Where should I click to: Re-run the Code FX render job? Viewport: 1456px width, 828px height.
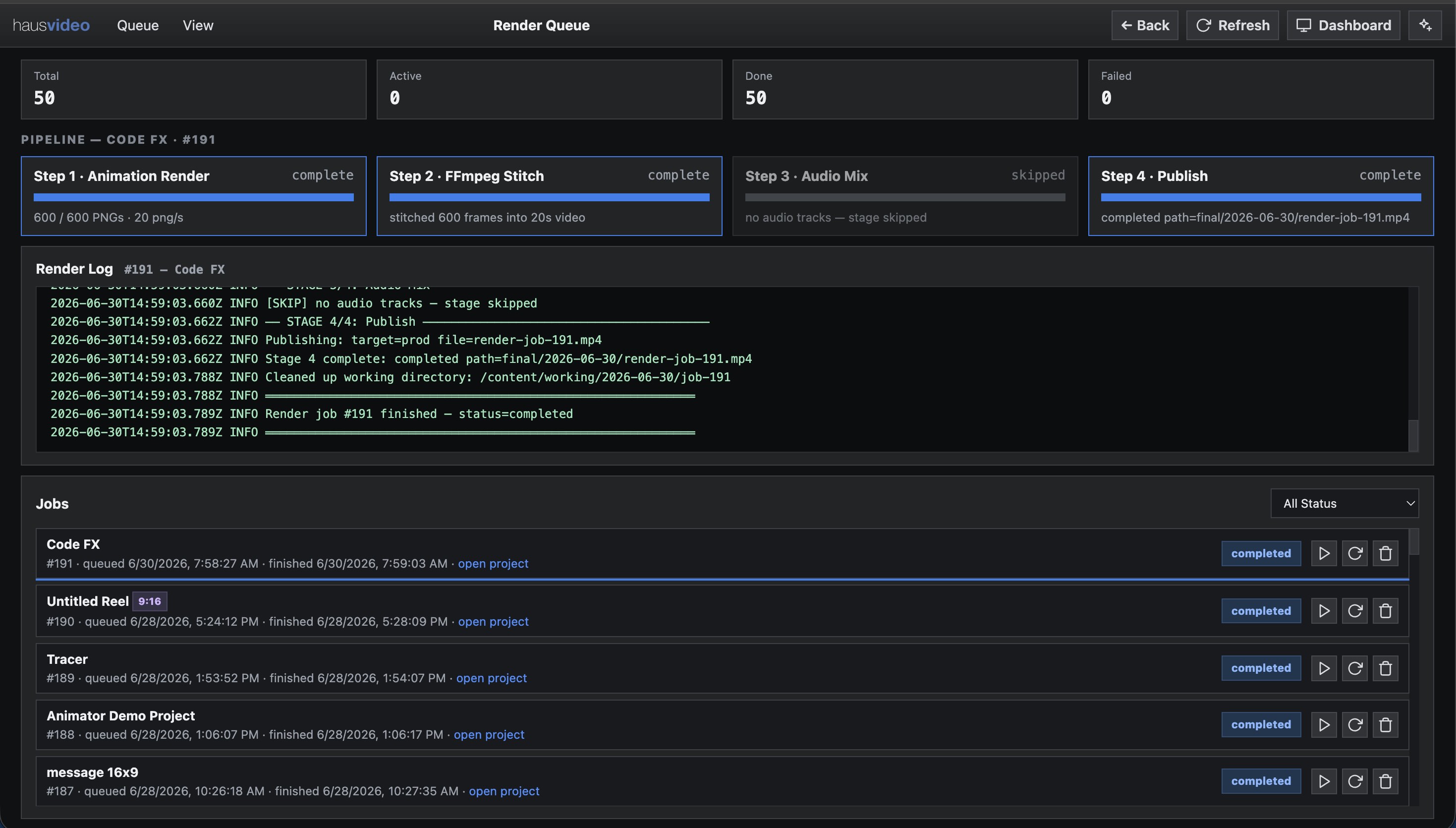coord(1354,553)
